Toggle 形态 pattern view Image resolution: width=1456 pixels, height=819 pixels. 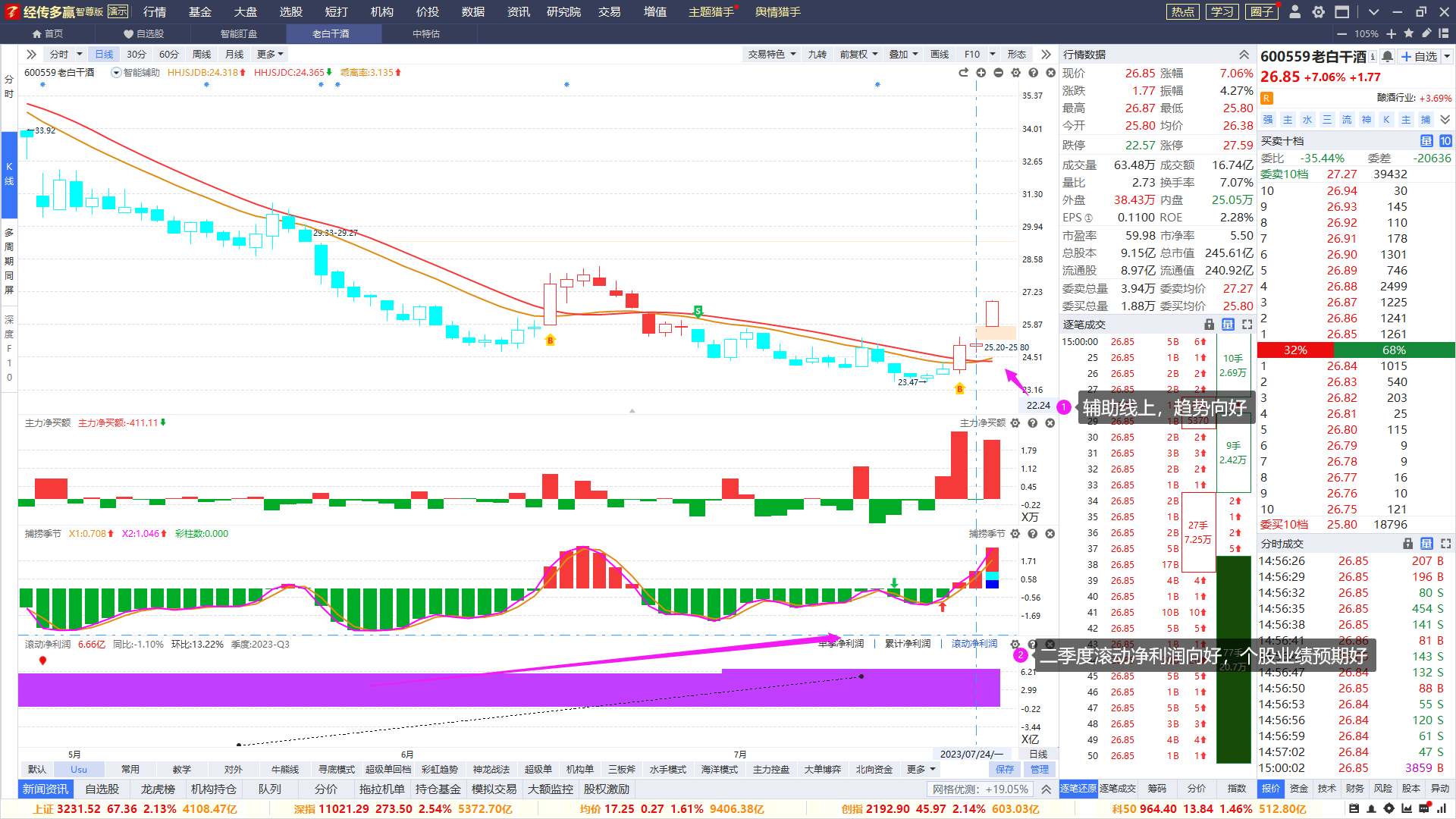(x=1016, y=54)
